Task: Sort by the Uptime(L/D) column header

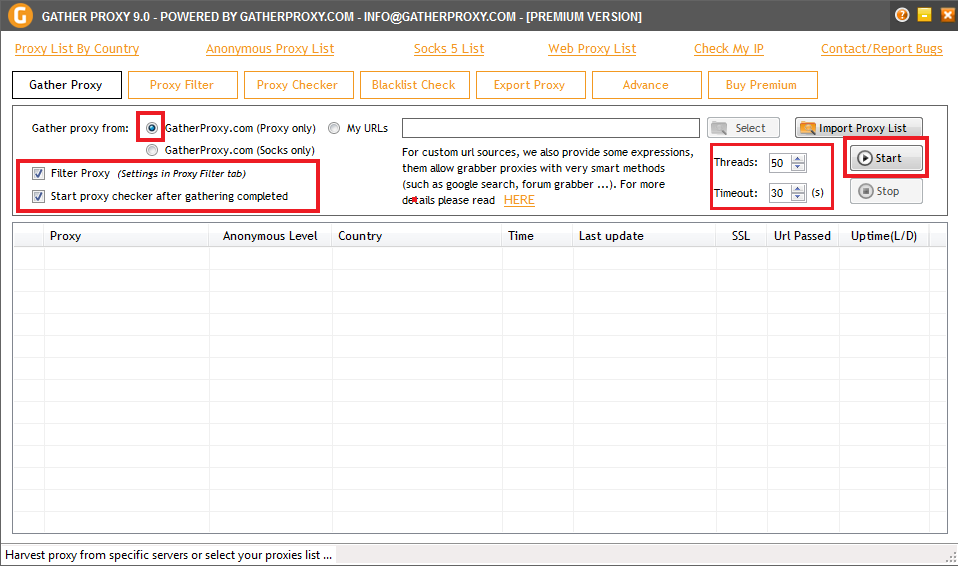Action: coord(884,236)
